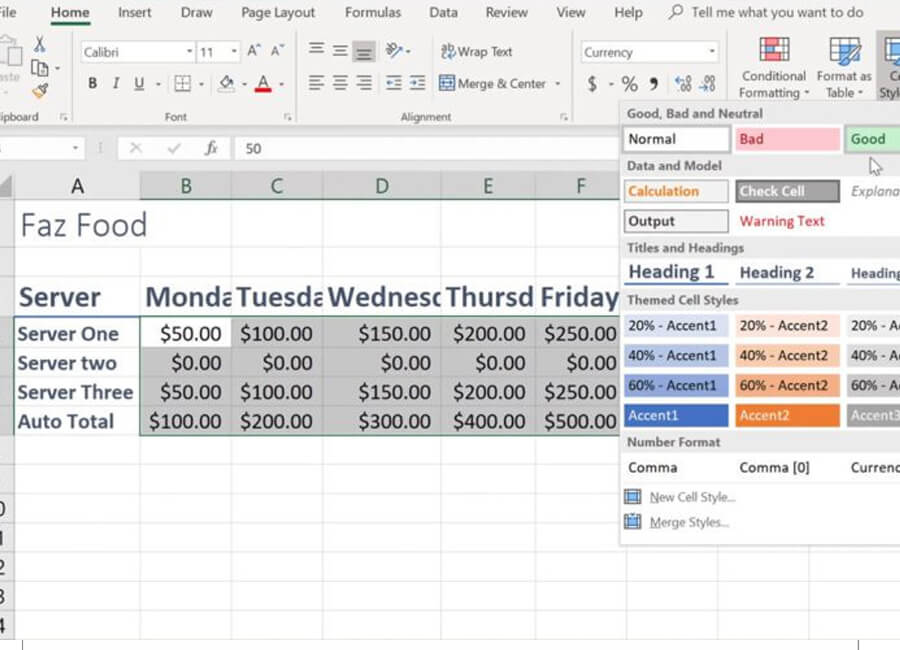
Task: Choose New Cell Style from the gallery
Action: pos(691,497)
